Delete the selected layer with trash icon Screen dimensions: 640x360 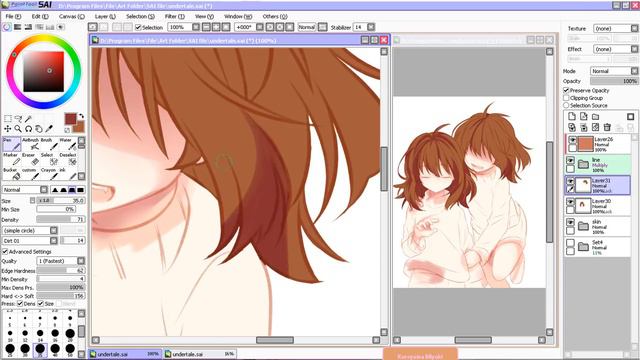click(607, 127)
